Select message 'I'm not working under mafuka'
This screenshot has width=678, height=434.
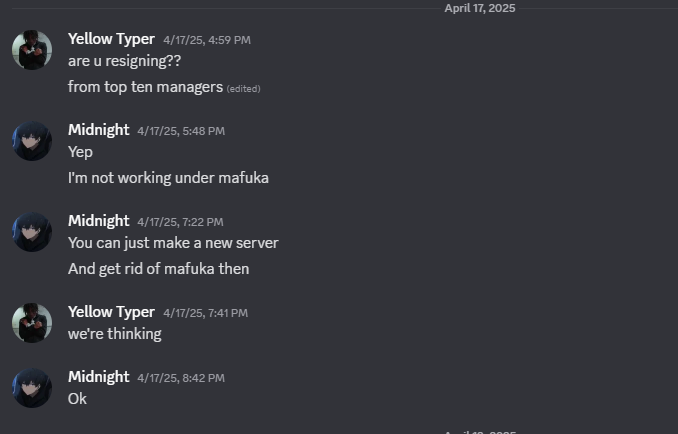168,178
